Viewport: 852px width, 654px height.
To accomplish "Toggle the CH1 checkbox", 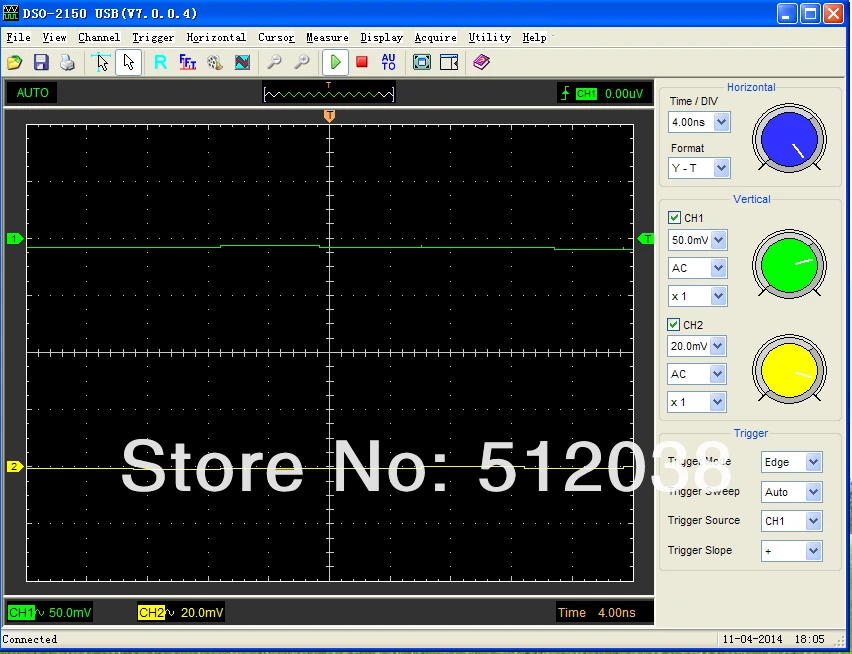I will click(674, 218).
